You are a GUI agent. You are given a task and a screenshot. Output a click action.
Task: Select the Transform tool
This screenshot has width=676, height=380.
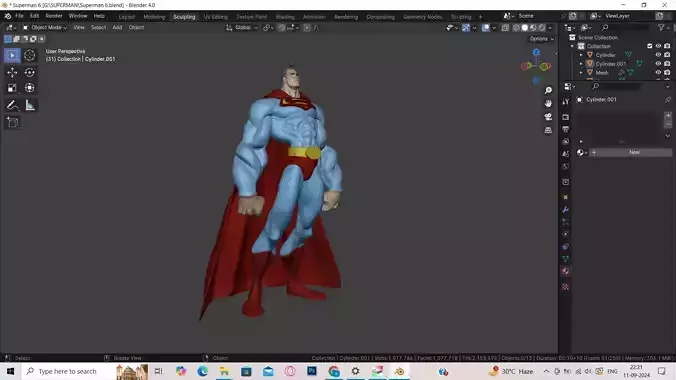coord(29,88)
